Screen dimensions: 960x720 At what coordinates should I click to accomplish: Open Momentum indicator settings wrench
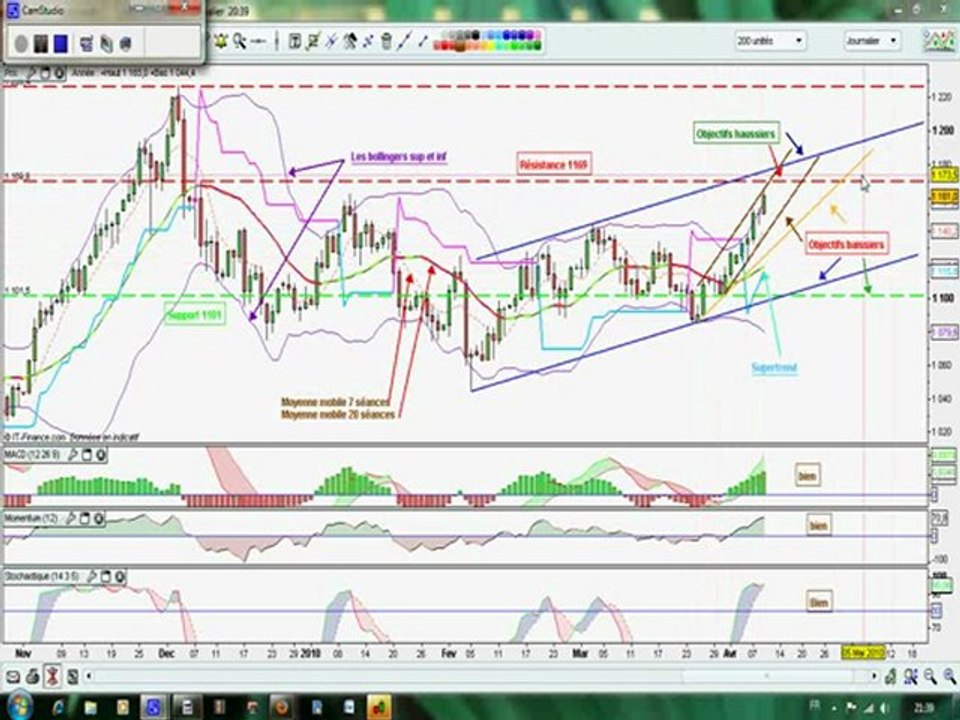click(70, 519)
